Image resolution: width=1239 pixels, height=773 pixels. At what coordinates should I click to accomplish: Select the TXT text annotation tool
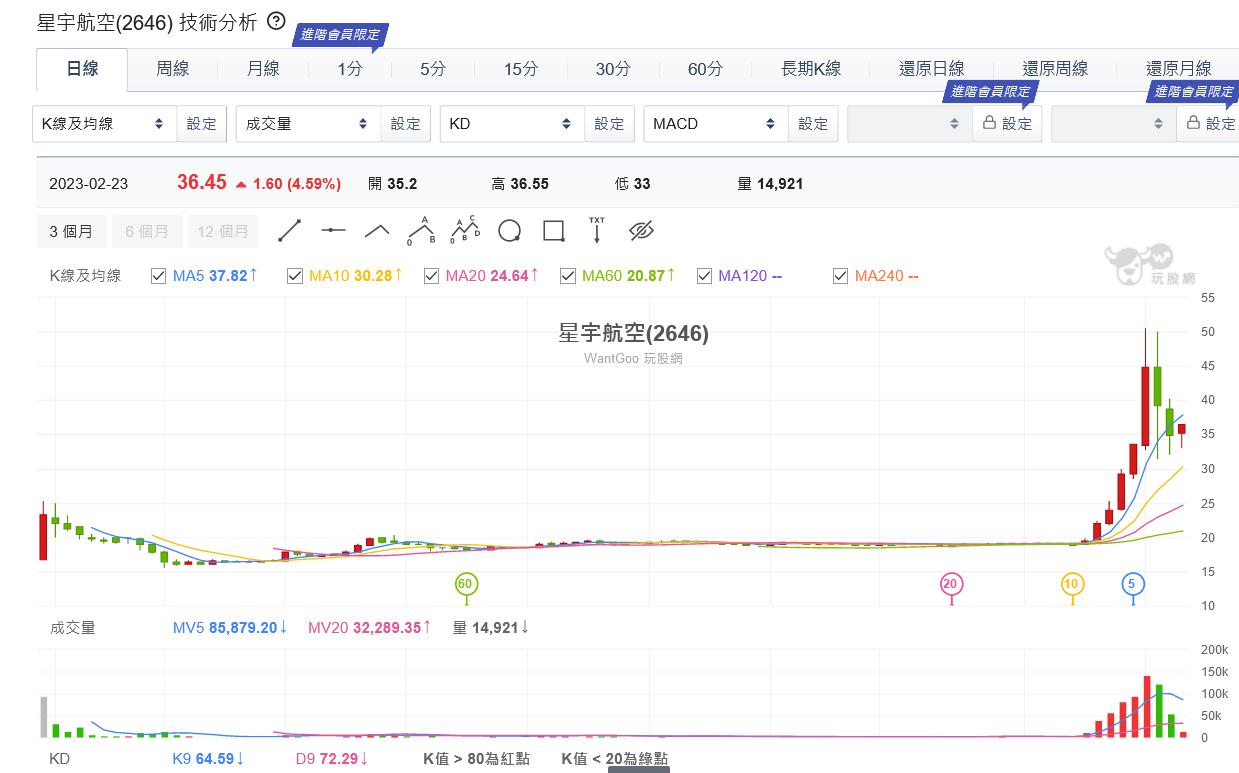click(x=597, y=230)
